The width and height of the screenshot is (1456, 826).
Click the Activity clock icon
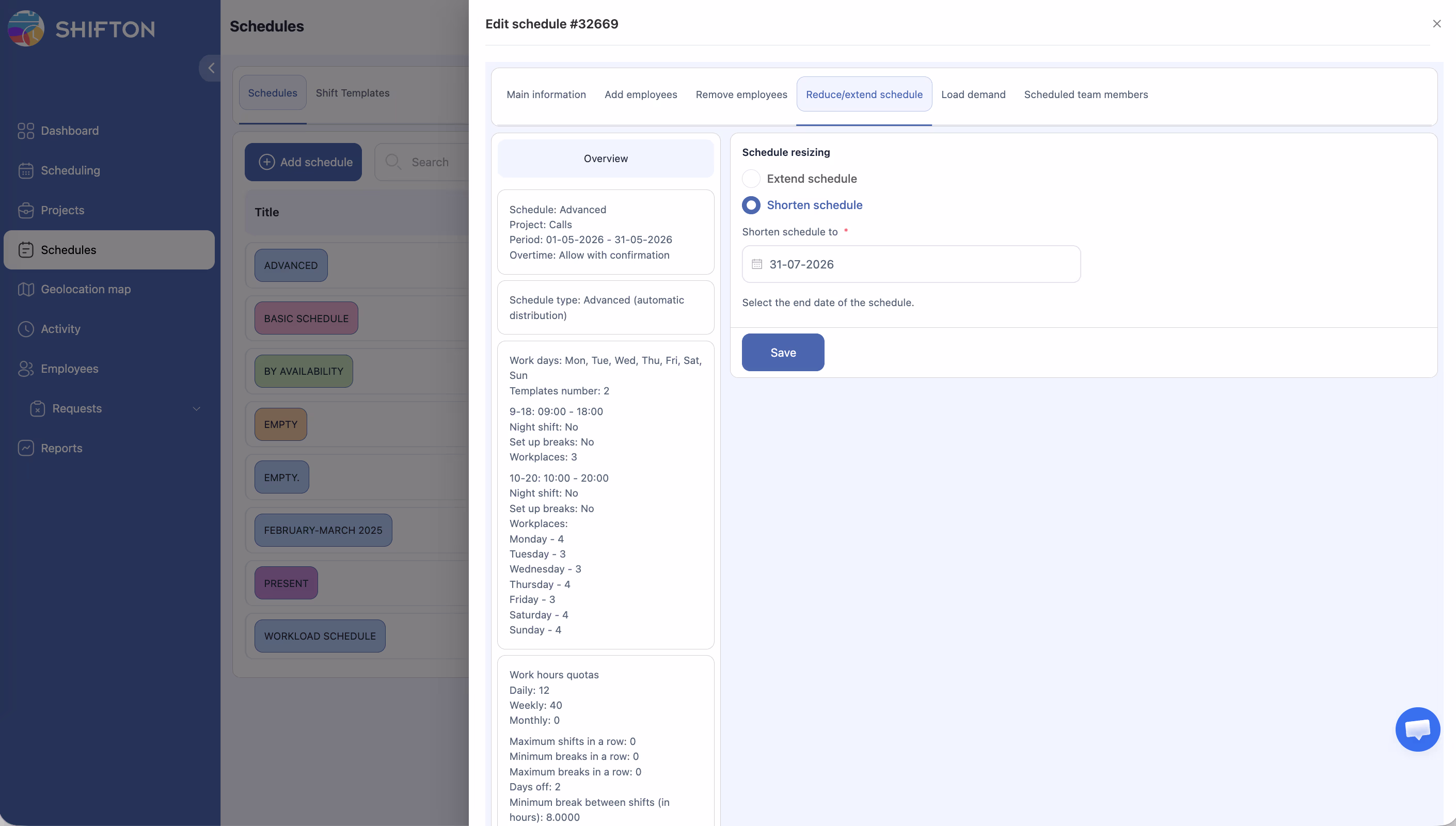coord(25,329)
